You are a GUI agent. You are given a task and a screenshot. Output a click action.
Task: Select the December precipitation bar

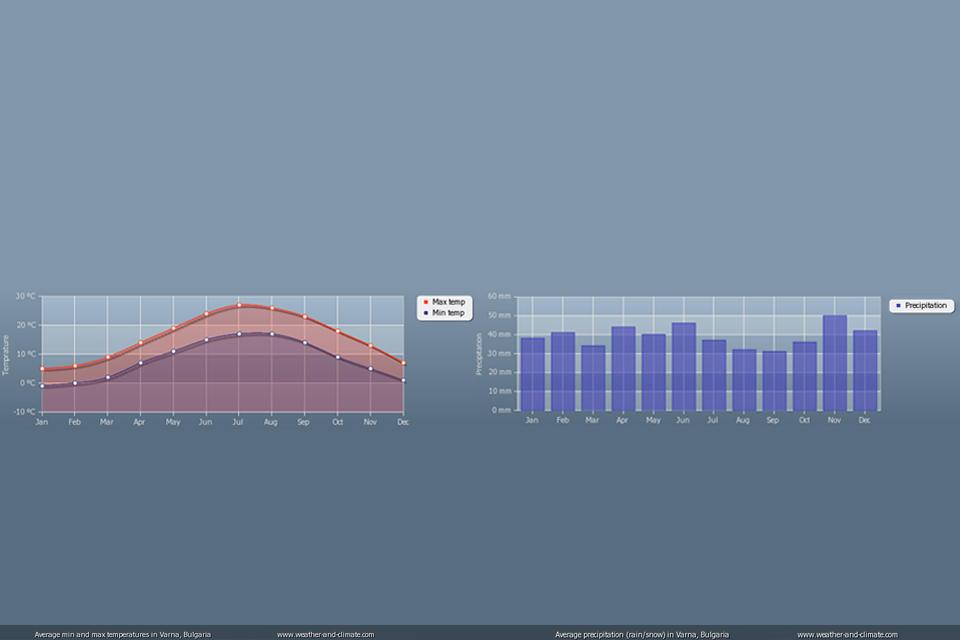pyautogui.click(x=865, y=370)
